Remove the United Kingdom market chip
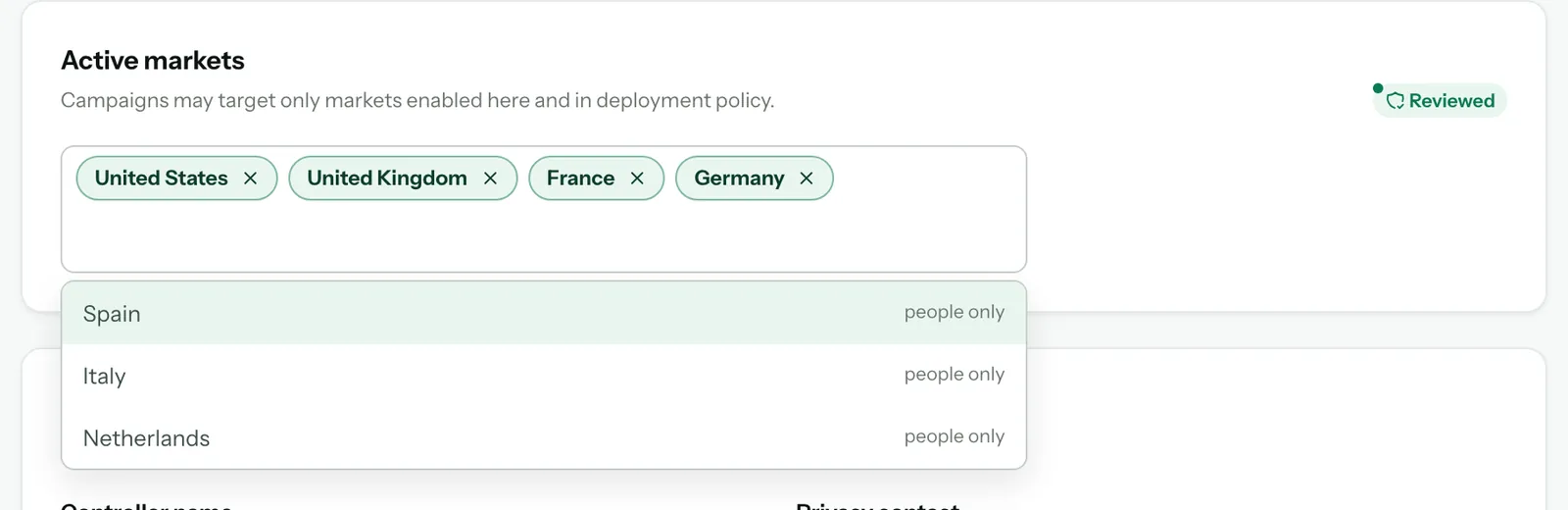 (490, 178)
